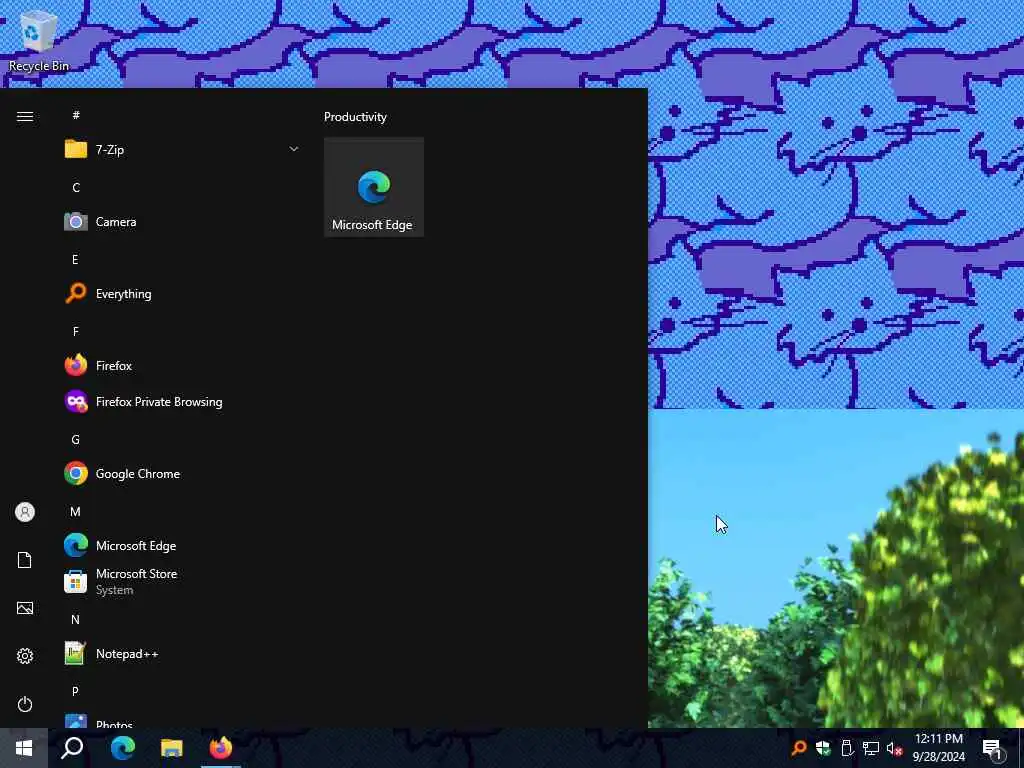The height and width of the screenshot is (768, 1024).
Task: Open Photos app at list bottom
Action: [182, 720]
